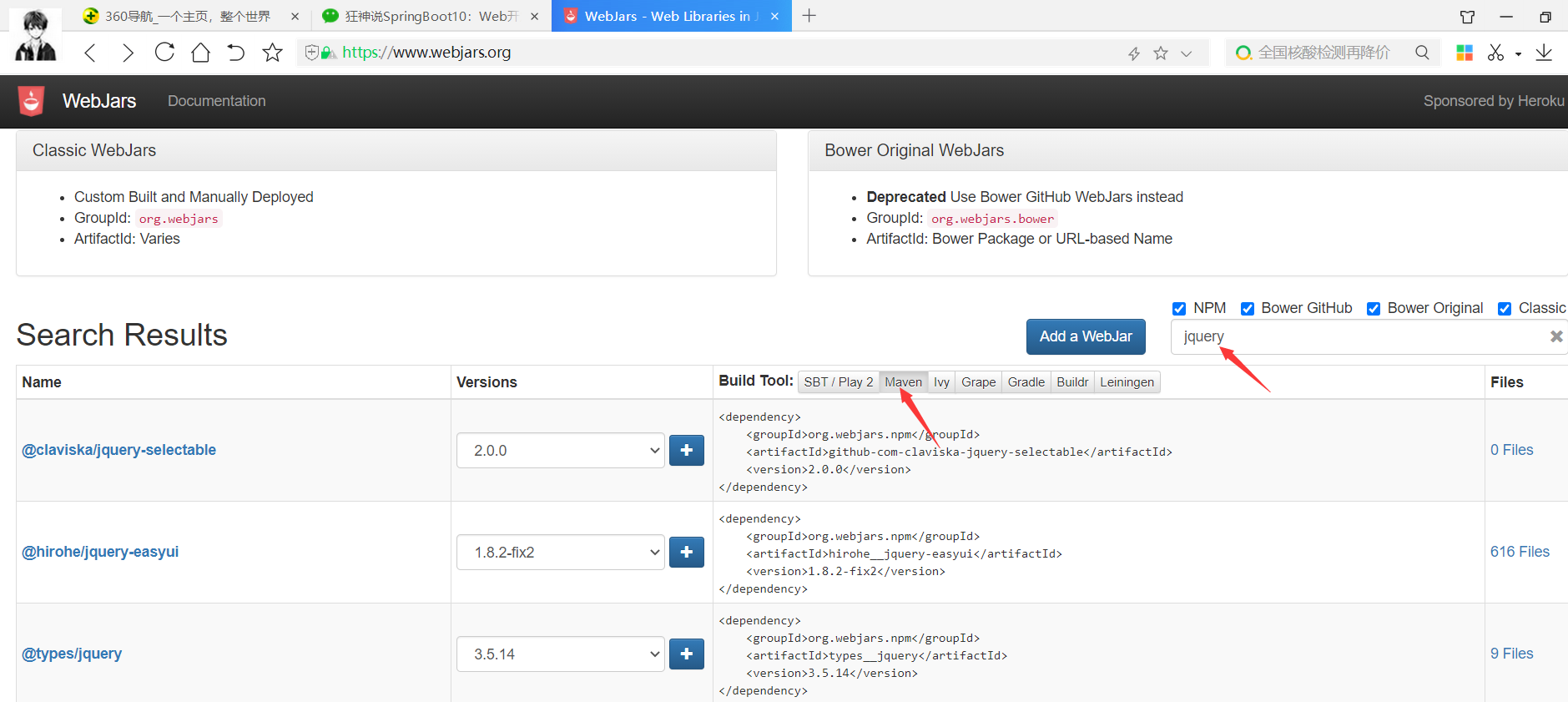This screenshot has height=702, width=1568.
Task: Select the Maven build tool
Action: (903, 382)
